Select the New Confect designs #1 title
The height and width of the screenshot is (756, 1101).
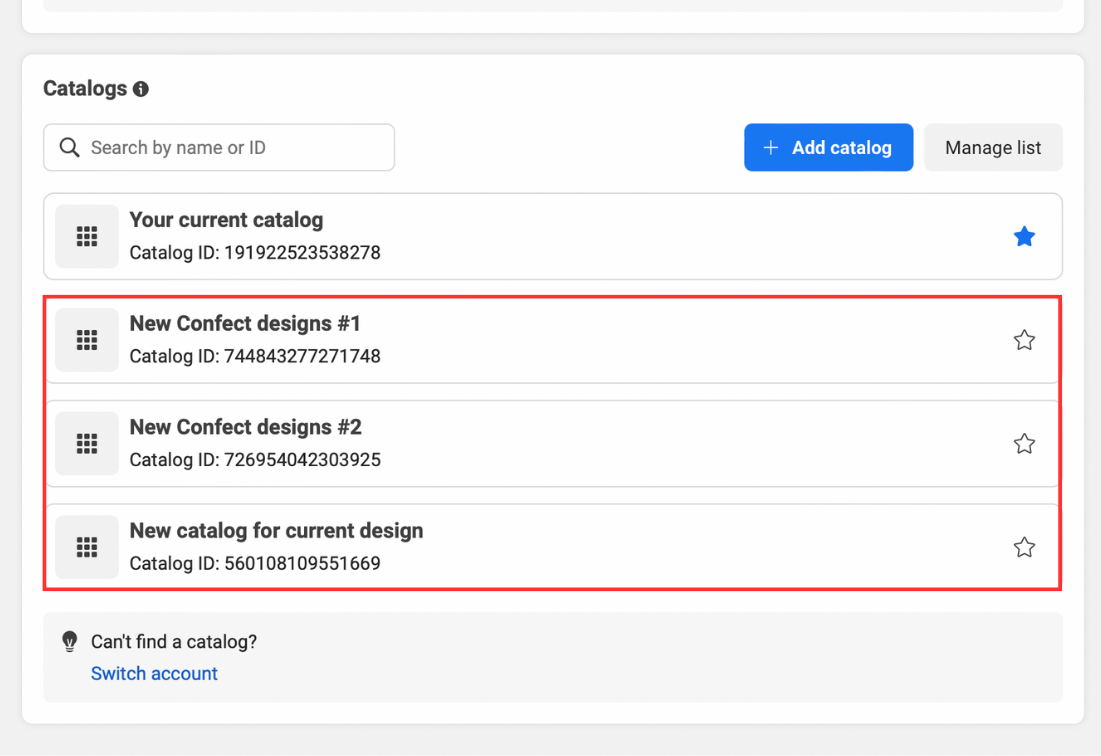point(245,324)
